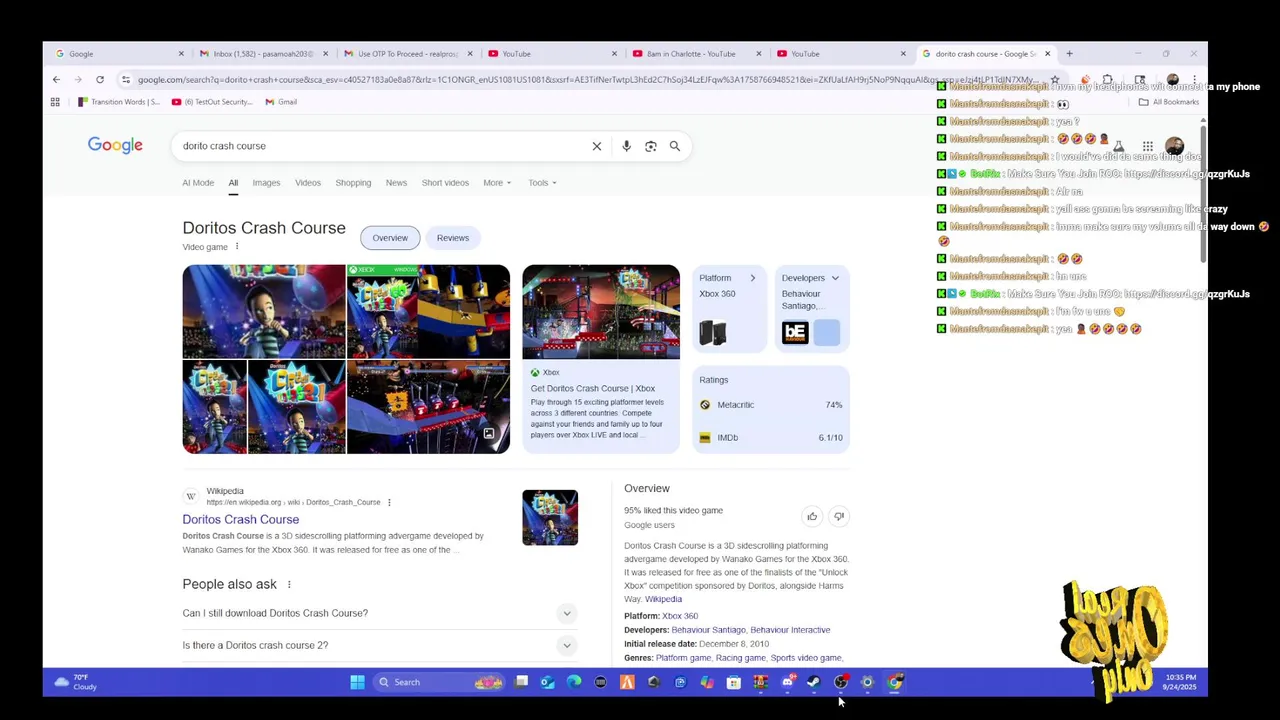Click the Wikipedia result game thumbnail

[x=550, y=517]
